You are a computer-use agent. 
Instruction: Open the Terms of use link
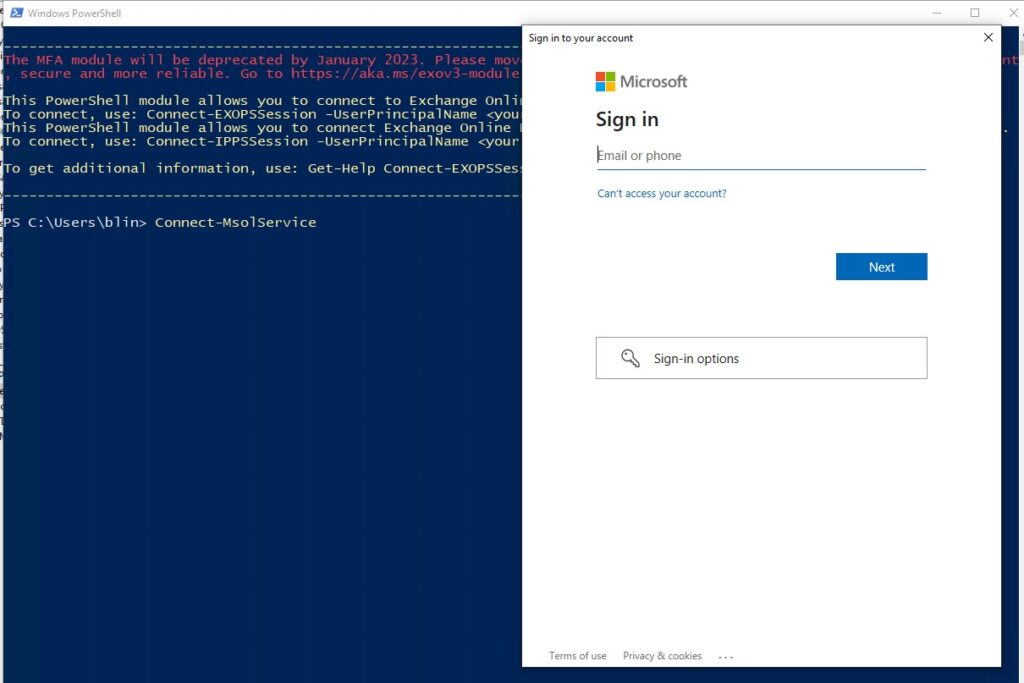coord(577,656)
